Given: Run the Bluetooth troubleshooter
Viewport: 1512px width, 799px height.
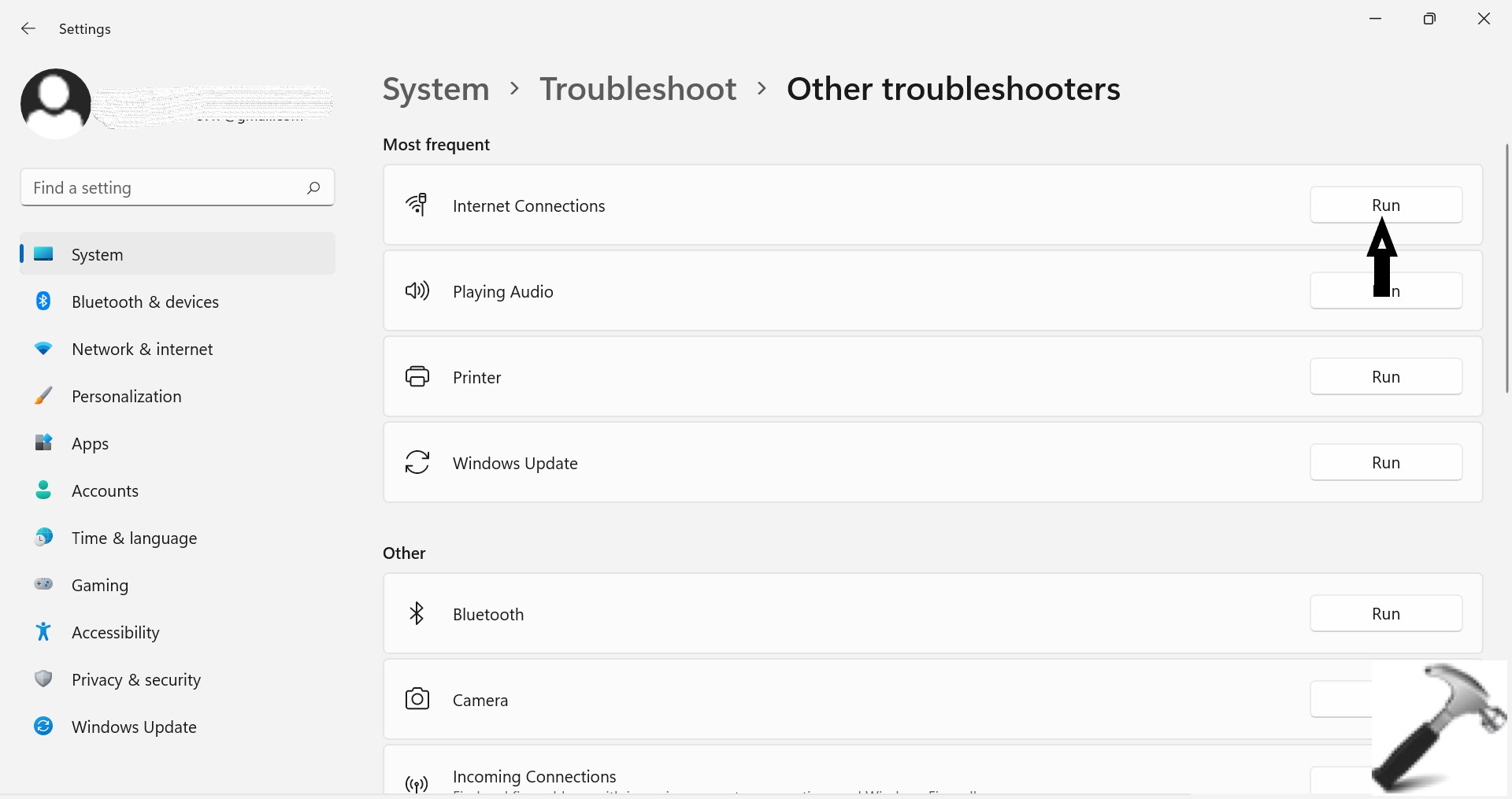Looking at the screenshot, I should 1385,614.
